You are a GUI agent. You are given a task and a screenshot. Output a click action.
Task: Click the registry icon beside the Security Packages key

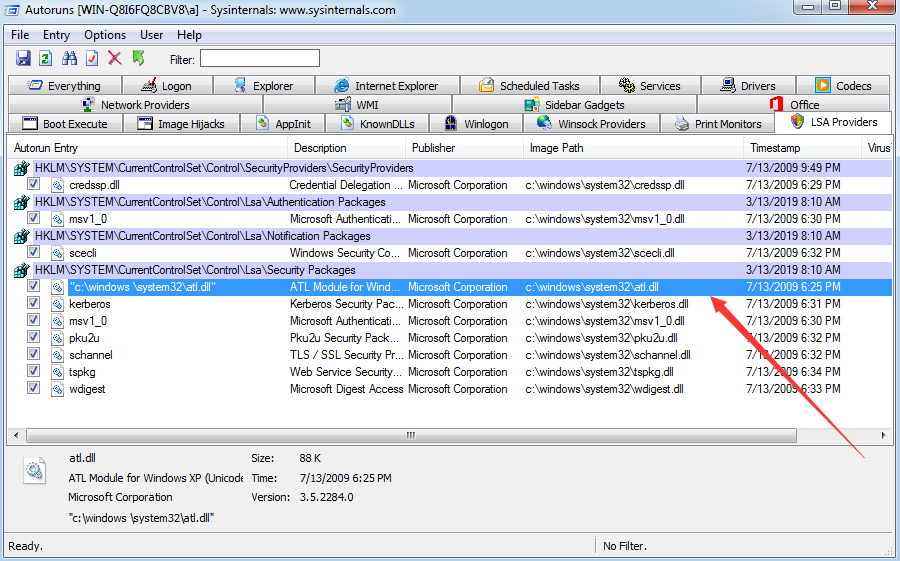[21, 270]
